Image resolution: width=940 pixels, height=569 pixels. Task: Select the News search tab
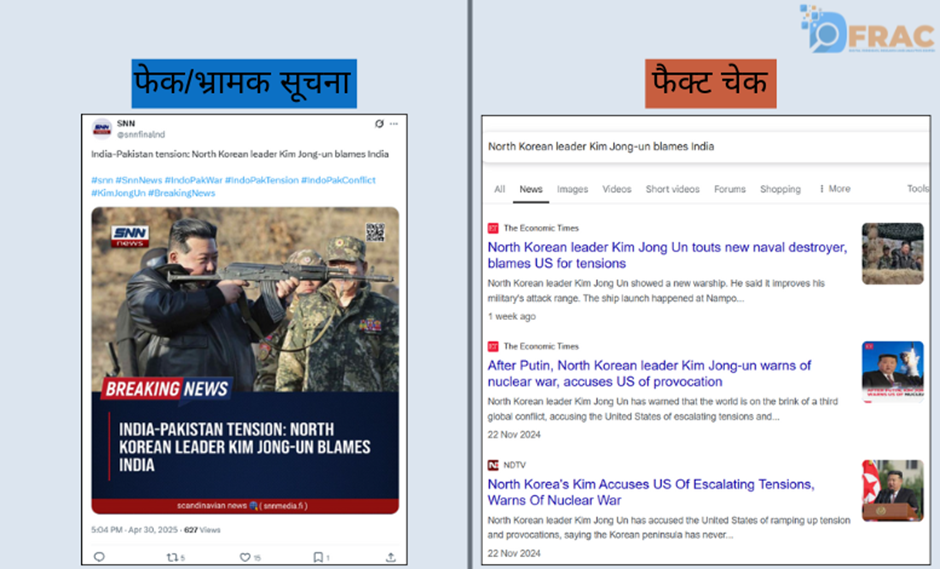coord(531,189)
